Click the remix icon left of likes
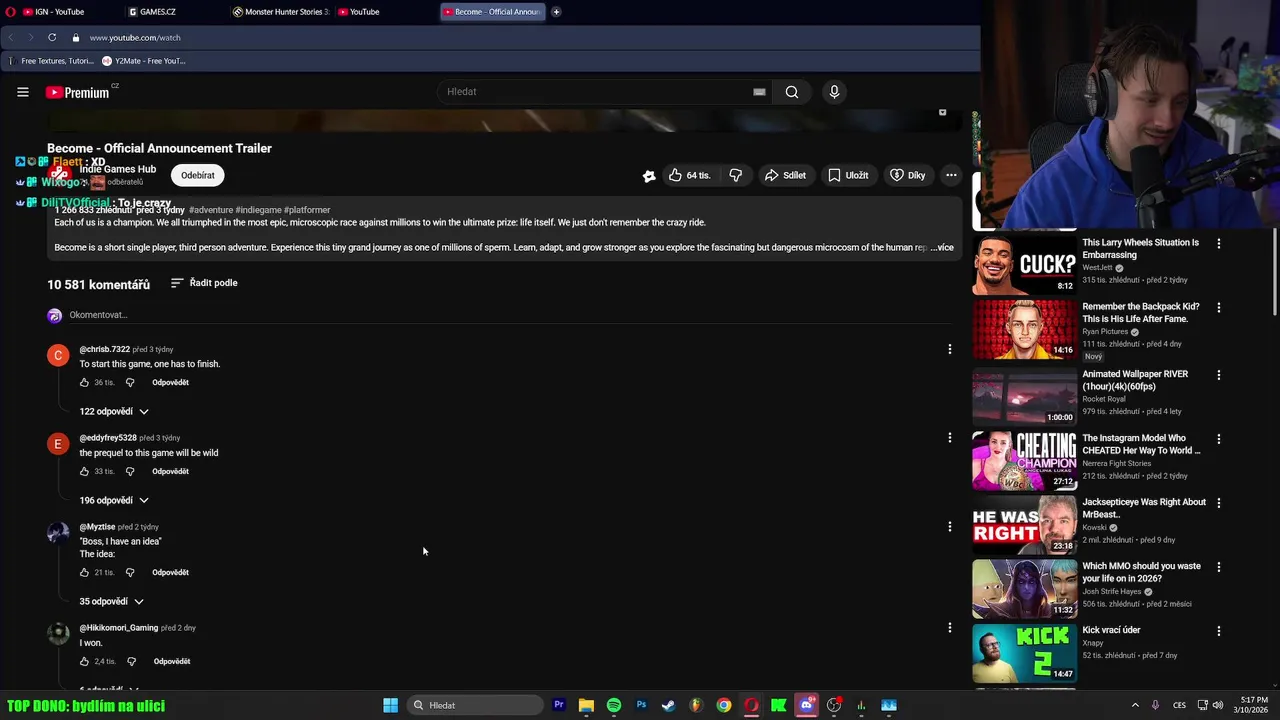The image size is (1280, 720). pyautogui.click(x=649, y=176)
